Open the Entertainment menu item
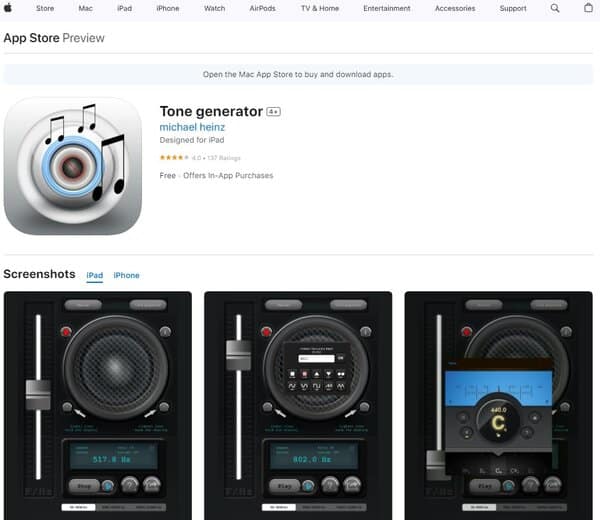Screen dimensions: 600x520 pos(386,8)
